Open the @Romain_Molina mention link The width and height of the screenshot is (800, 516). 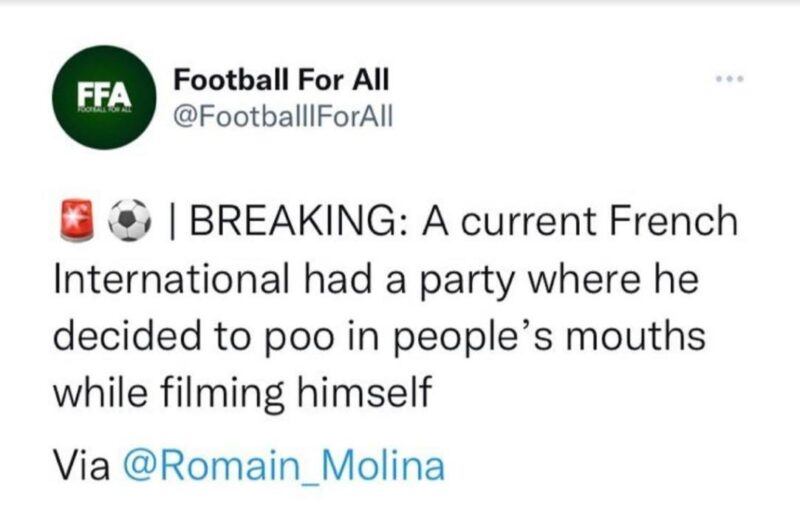pyautogui.click(x=284, y=466)
